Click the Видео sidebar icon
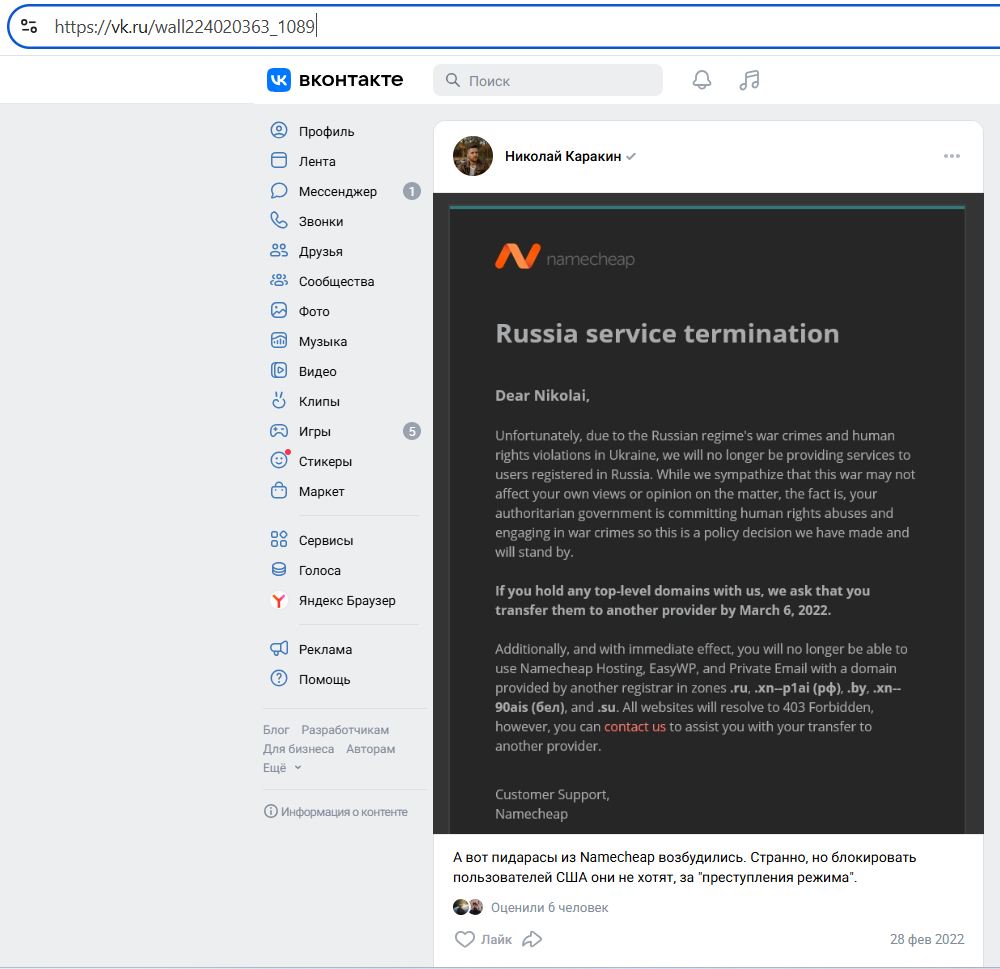This screenshot has height=969, width=1000. point(279,371)
